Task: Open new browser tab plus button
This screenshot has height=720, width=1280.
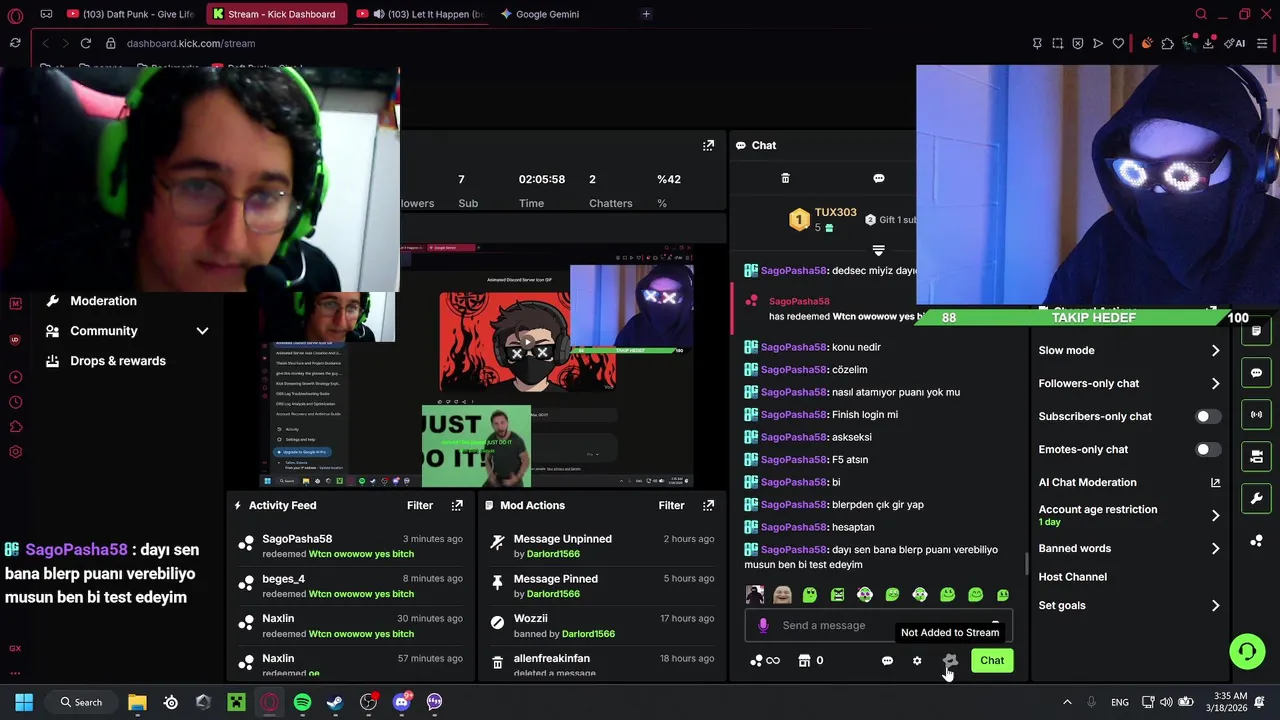Action: (646, 14)
